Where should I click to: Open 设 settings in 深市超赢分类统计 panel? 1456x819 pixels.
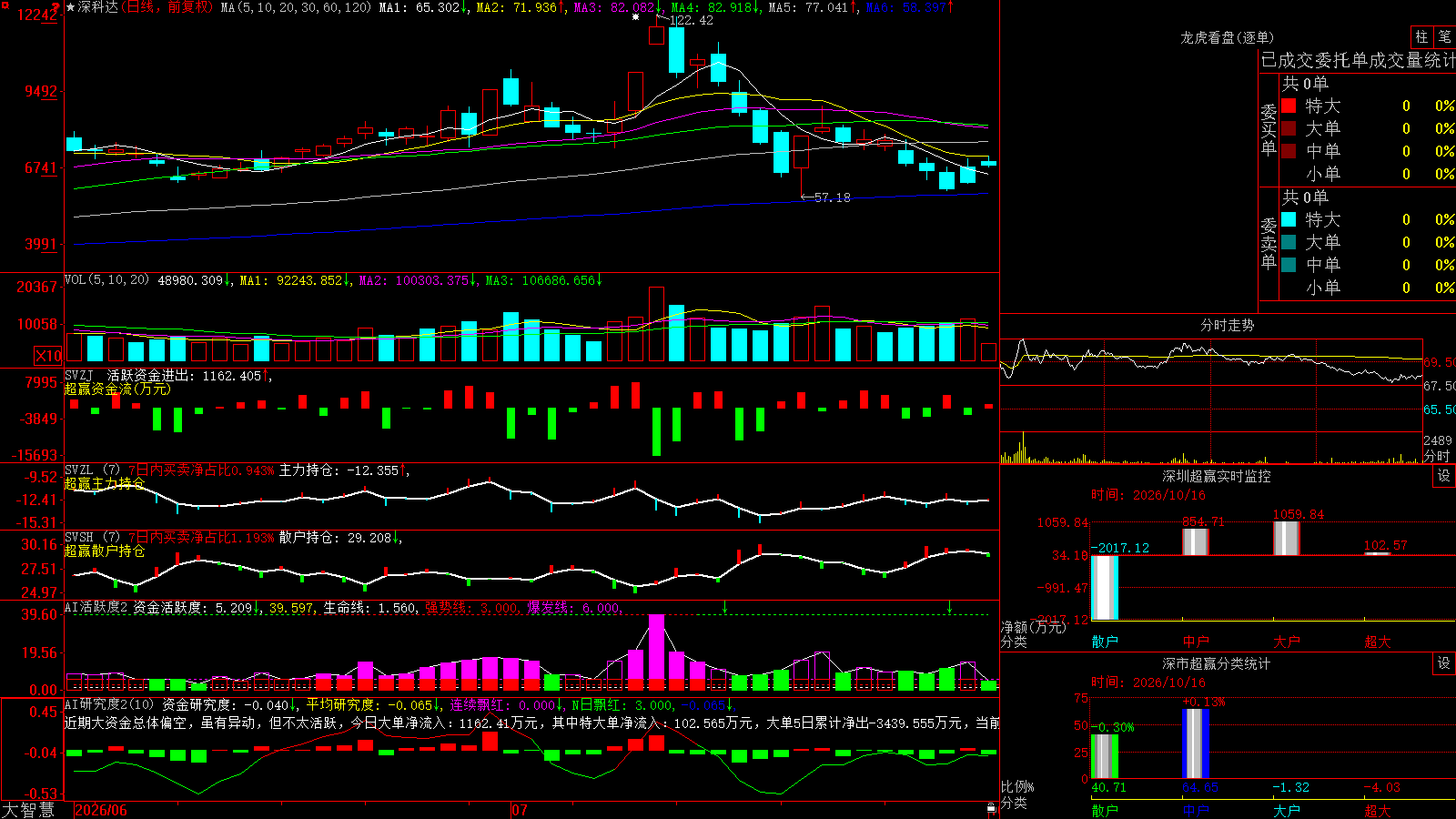(x=1444, y=663)
